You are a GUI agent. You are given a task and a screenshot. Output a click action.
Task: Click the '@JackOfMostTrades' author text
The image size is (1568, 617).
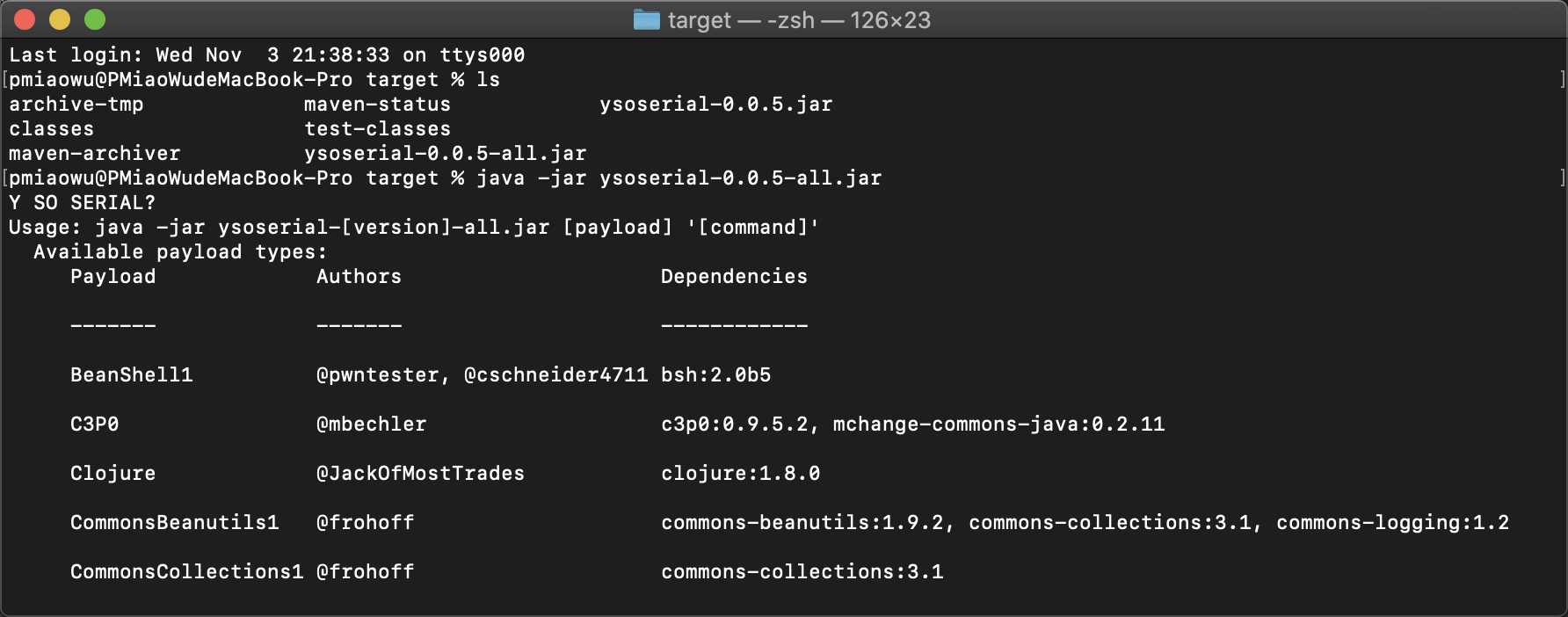click(x=420, y=474)
